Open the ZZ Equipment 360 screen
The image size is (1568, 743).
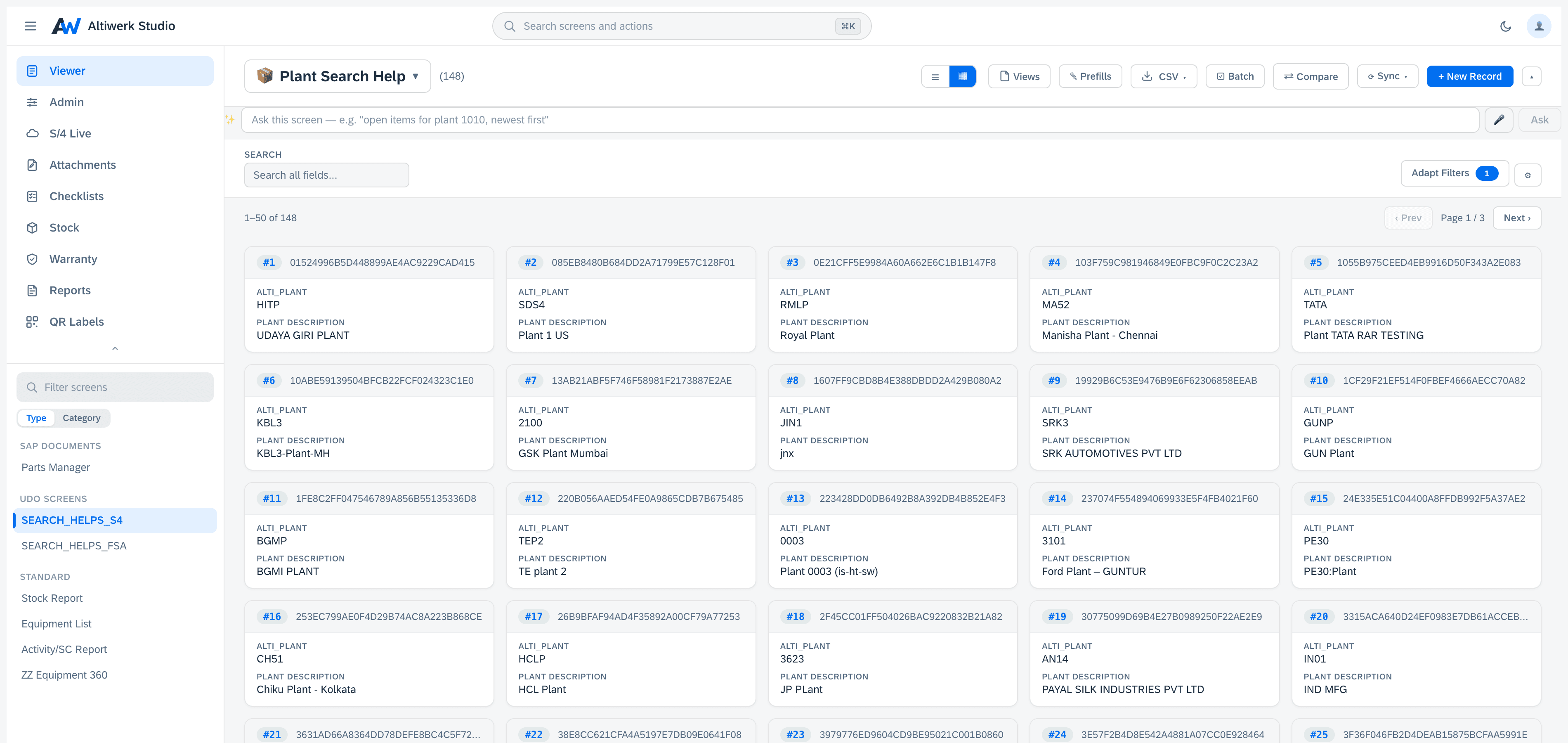click(x=115, y=675)
